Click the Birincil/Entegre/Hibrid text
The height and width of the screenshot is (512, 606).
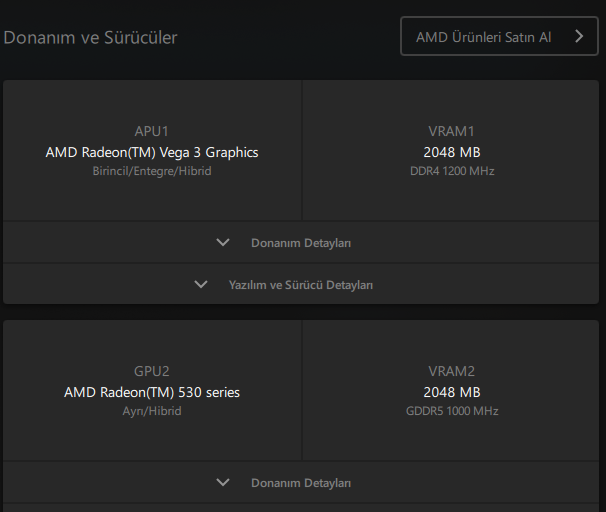click(152, 171)
